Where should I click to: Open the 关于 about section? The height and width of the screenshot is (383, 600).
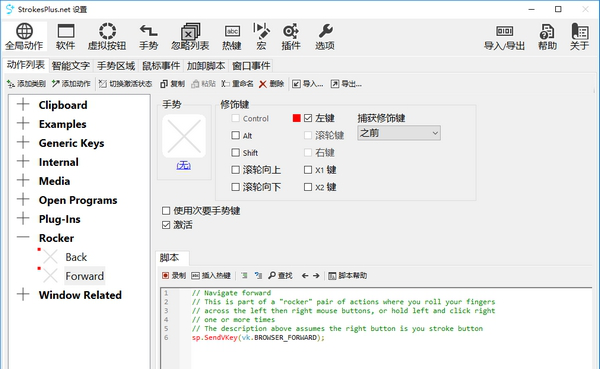579,37
